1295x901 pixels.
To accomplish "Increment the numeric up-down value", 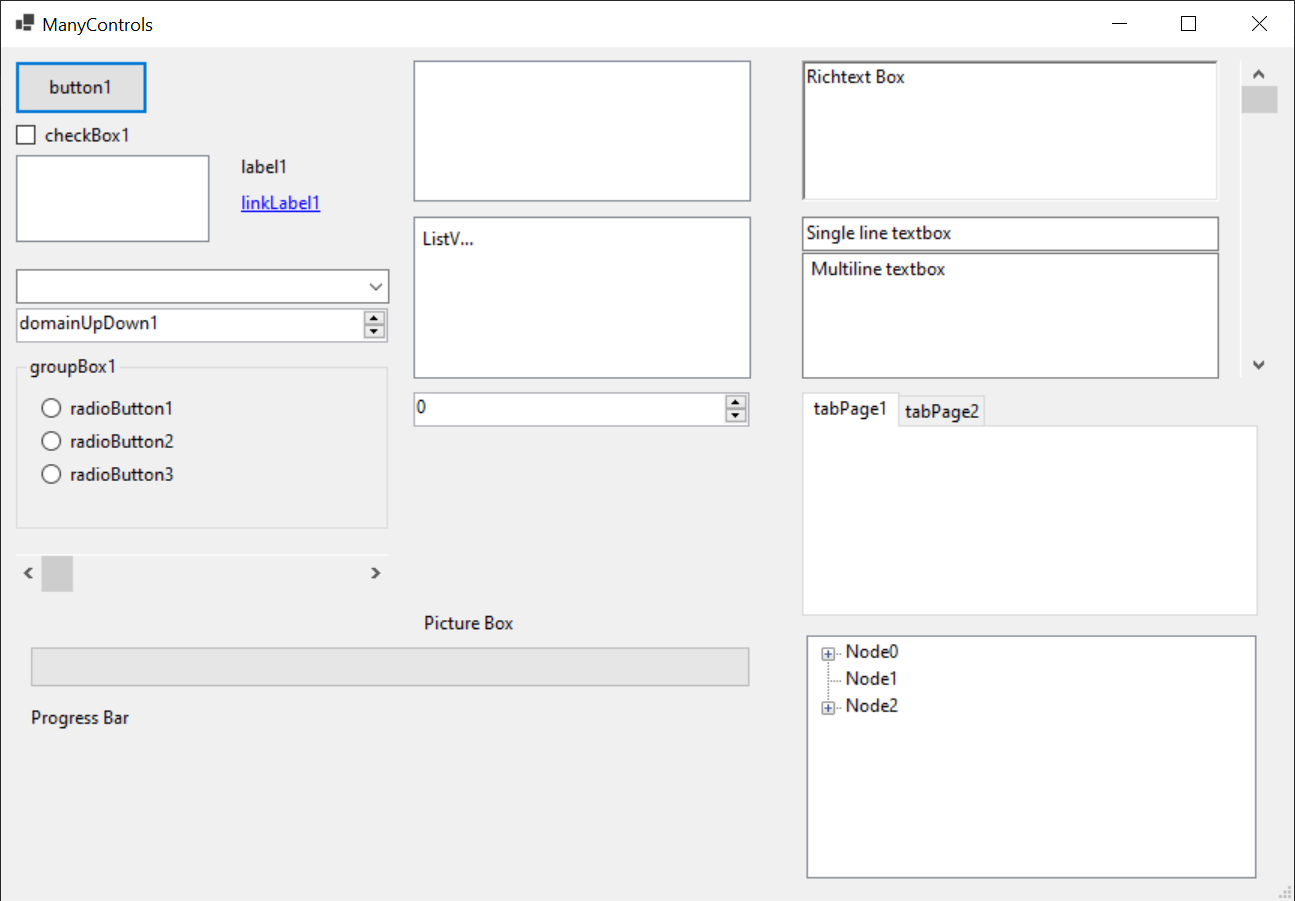I will coord(736,402).
